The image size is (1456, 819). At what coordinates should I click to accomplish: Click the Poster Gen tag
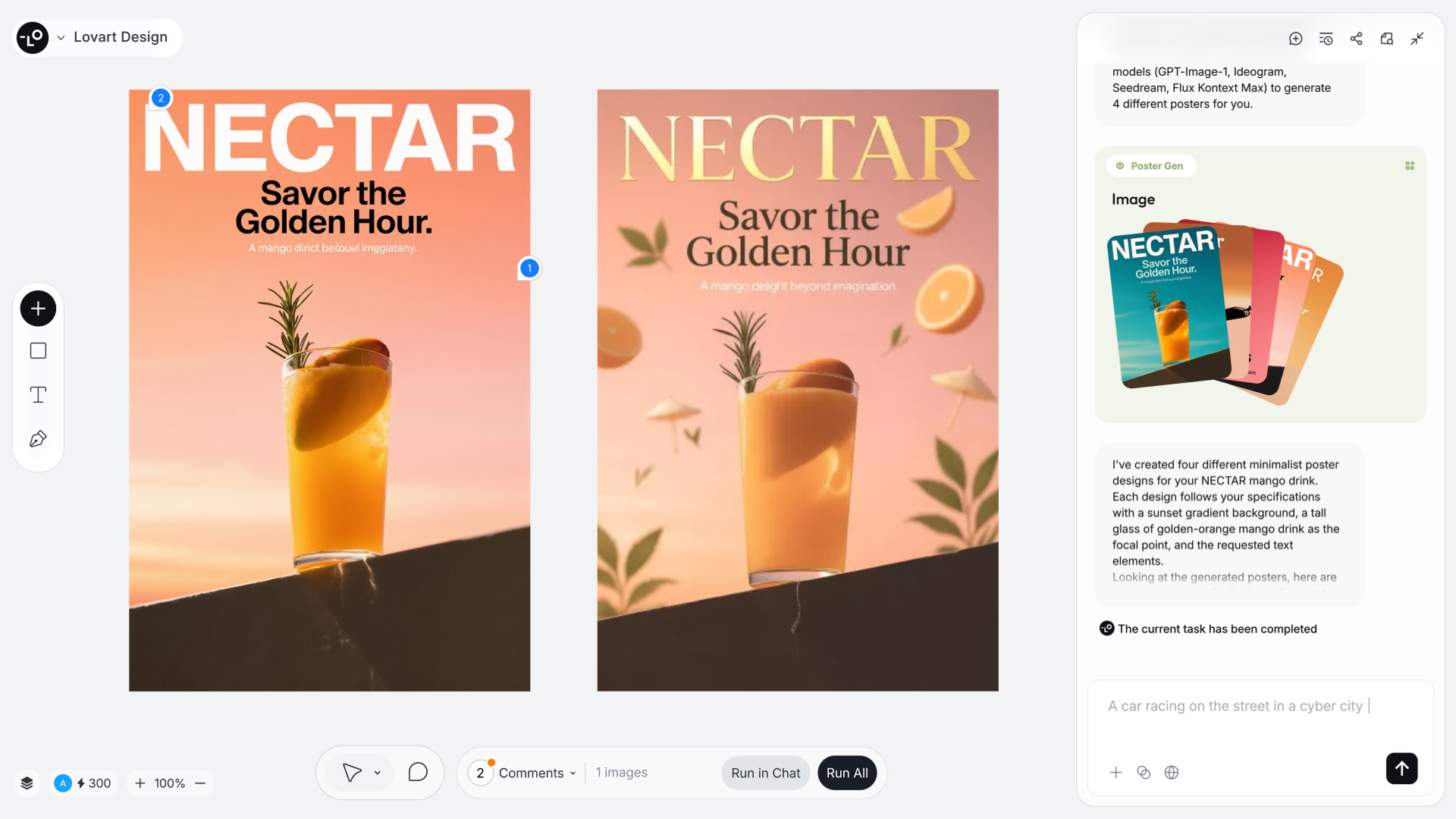[1150, 166]
